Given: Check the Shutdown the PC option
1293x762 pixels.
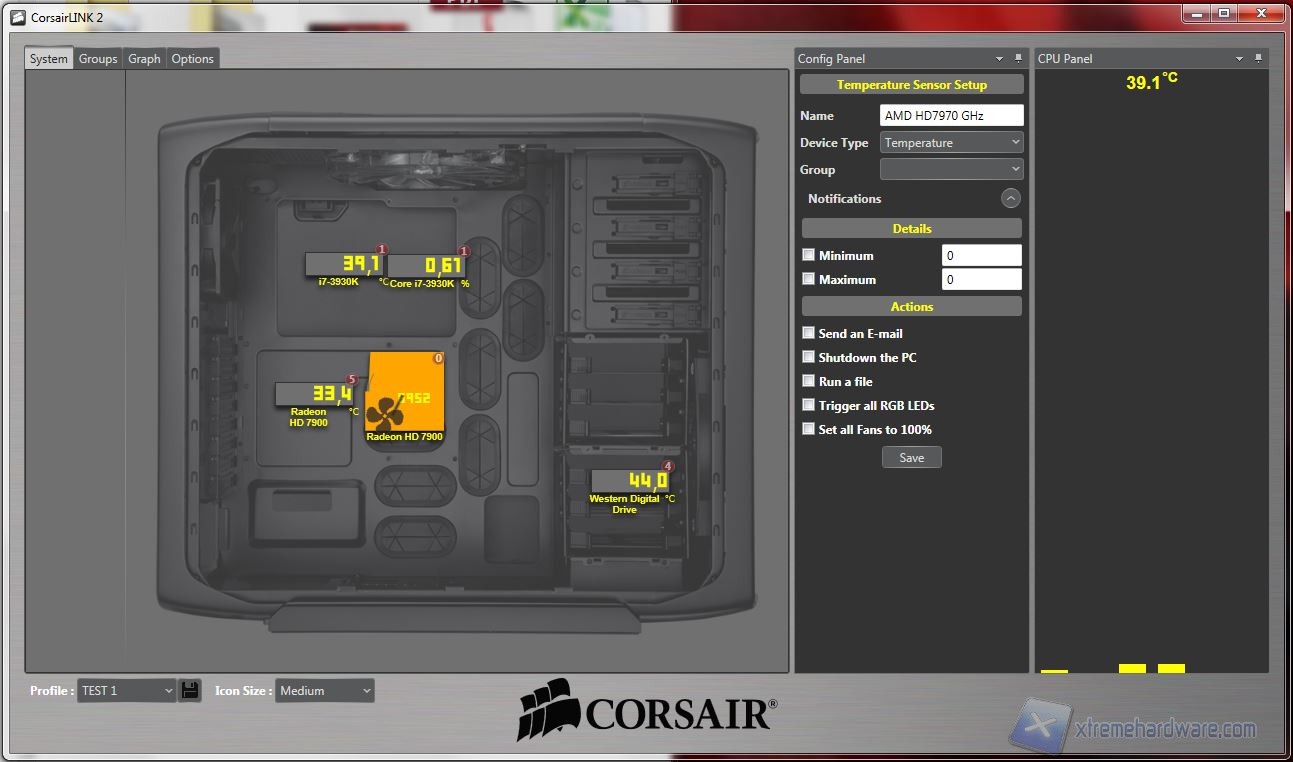Looking at the screenshot, I should (808, 357).
